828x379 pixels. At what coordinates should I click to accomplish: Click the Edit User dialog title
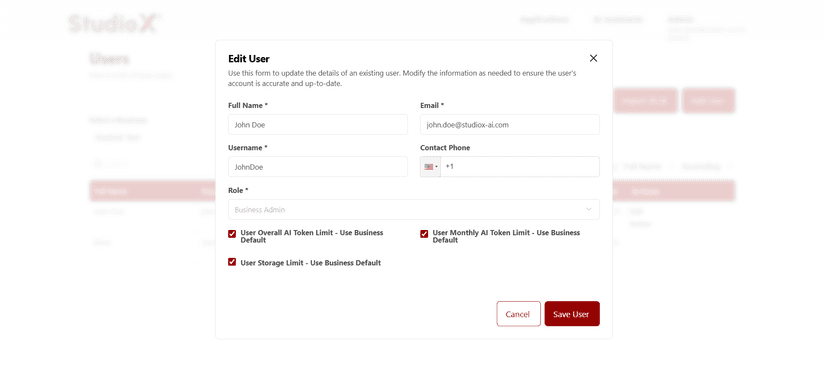coord(249,59)
